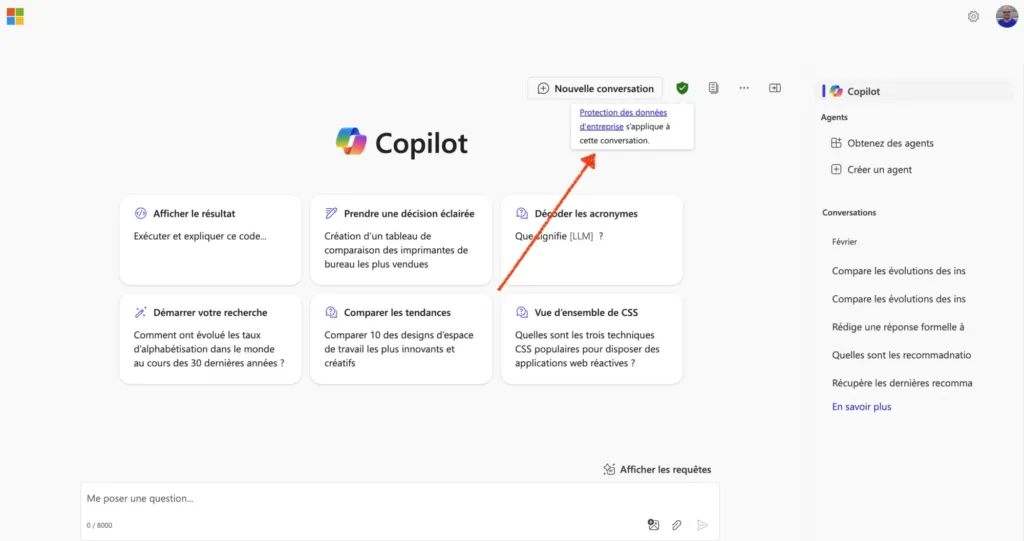The height and width of the screenshot is (541, 1024).
Task: Open the Afficher les requêtes prompt gallery
Action: coord(657,469)
